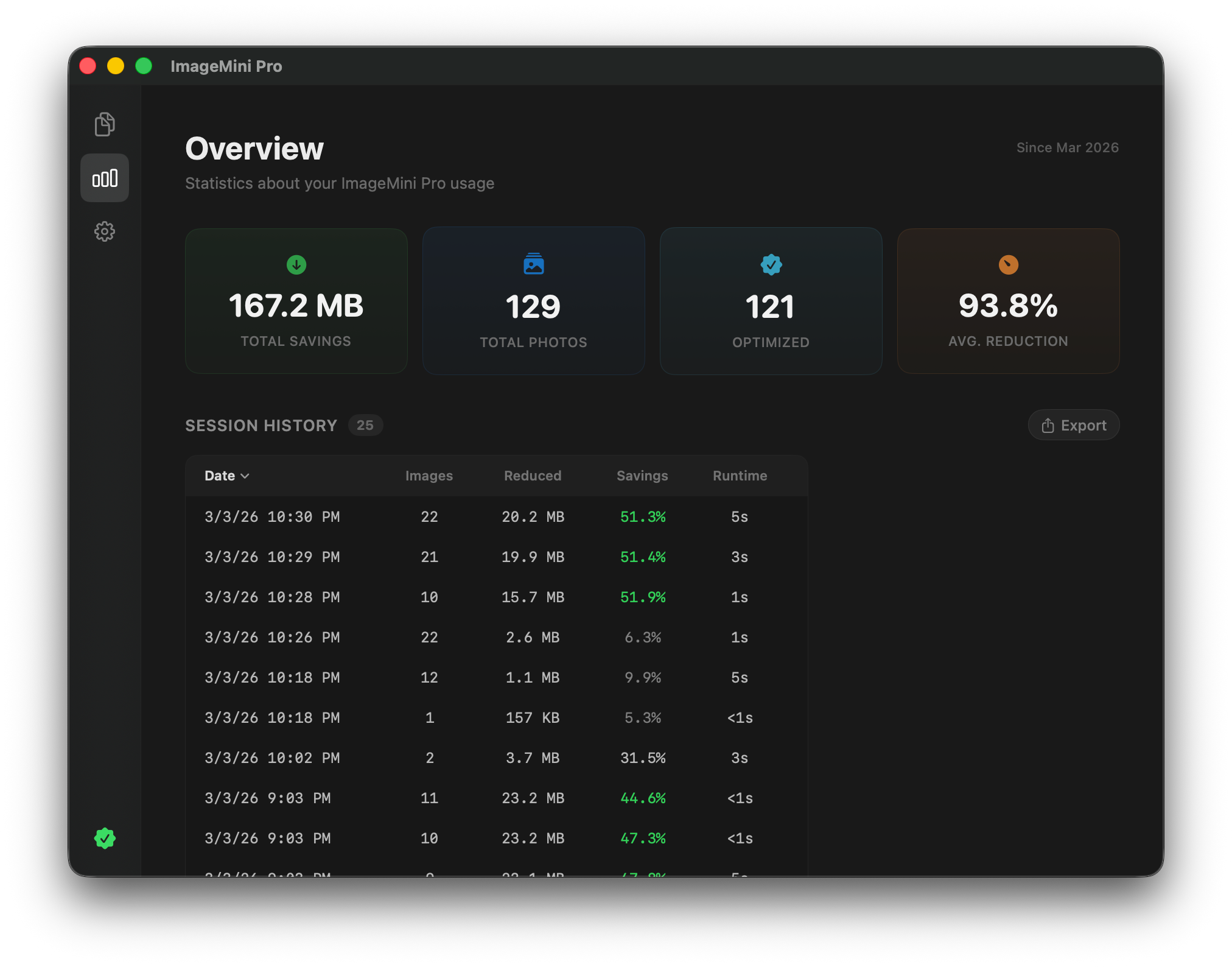Click the Runtime column header
This screenshot has height=967, width=1232.
(x=740, y=476)
